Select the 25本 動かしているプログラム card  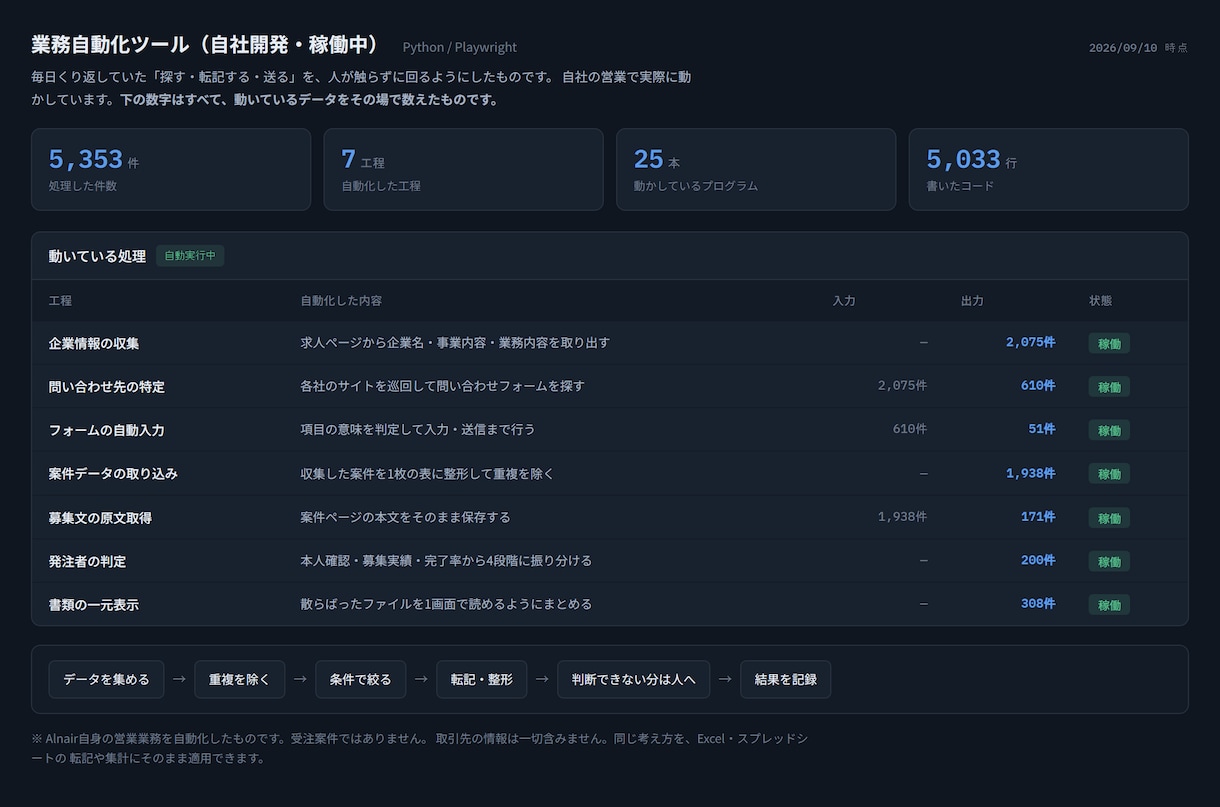click(756, 169)
